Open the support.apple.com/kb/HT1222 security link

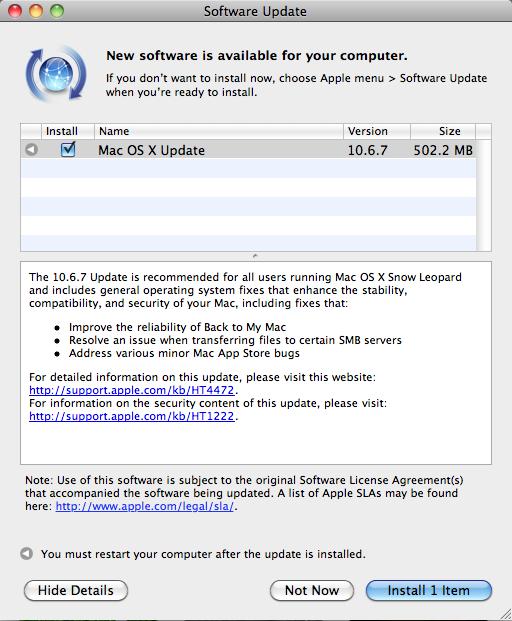click(x=132, y=416)
